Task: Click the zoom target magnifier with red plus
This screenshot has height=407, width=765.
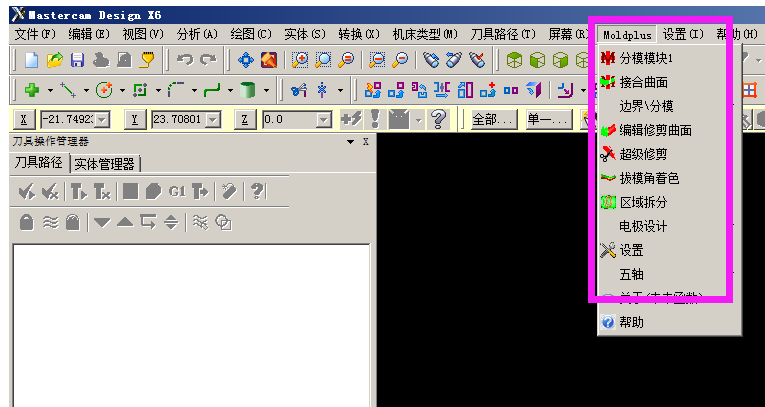Action: pos(300,60)
